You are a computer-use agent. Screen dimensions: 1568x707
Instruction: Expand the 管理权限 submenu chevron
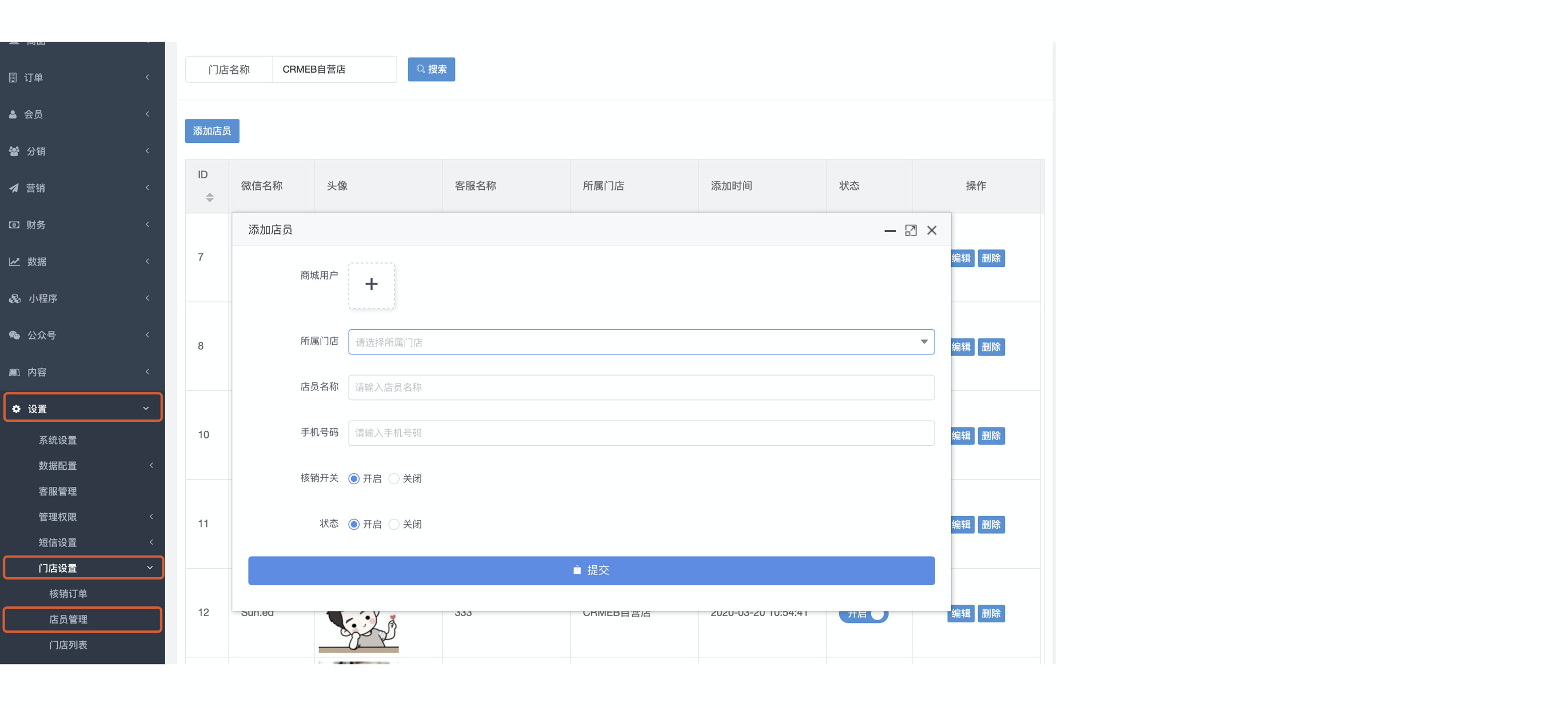click(x=151, y=517)
